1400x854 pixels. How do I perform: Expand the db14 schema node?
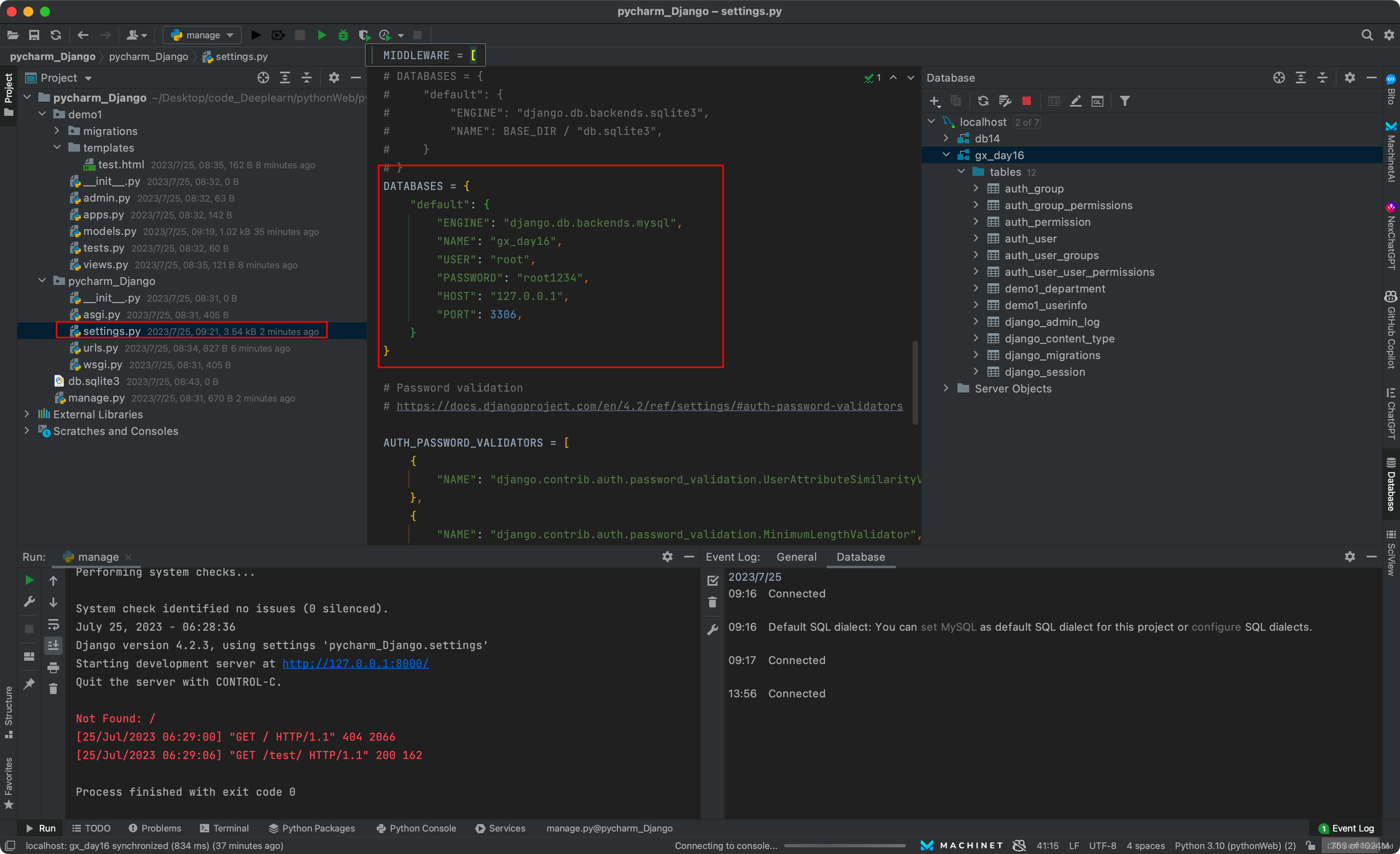[x=945, y=139]
